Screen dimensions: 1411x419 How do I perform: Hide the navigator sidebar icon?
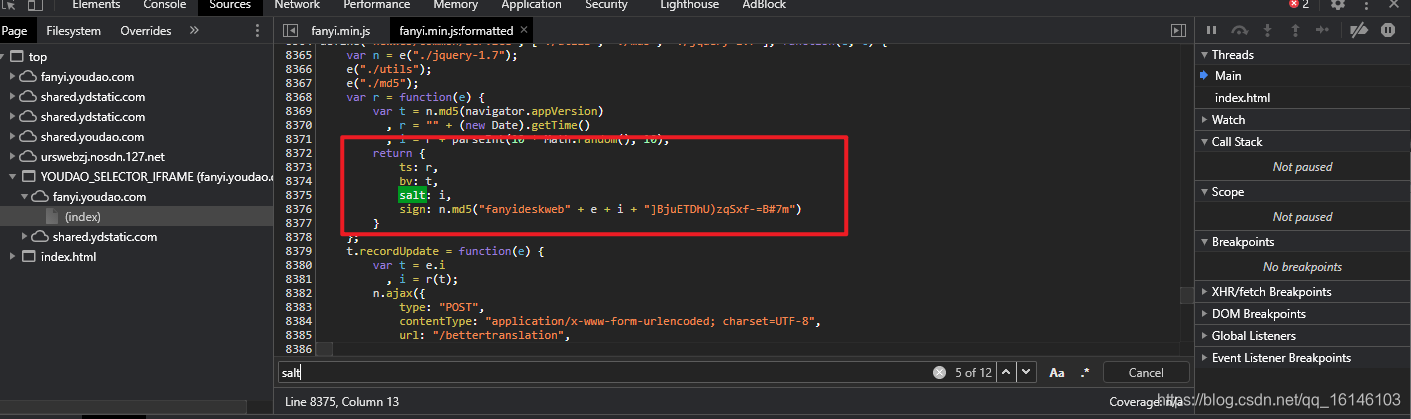[x=290, y=31]
